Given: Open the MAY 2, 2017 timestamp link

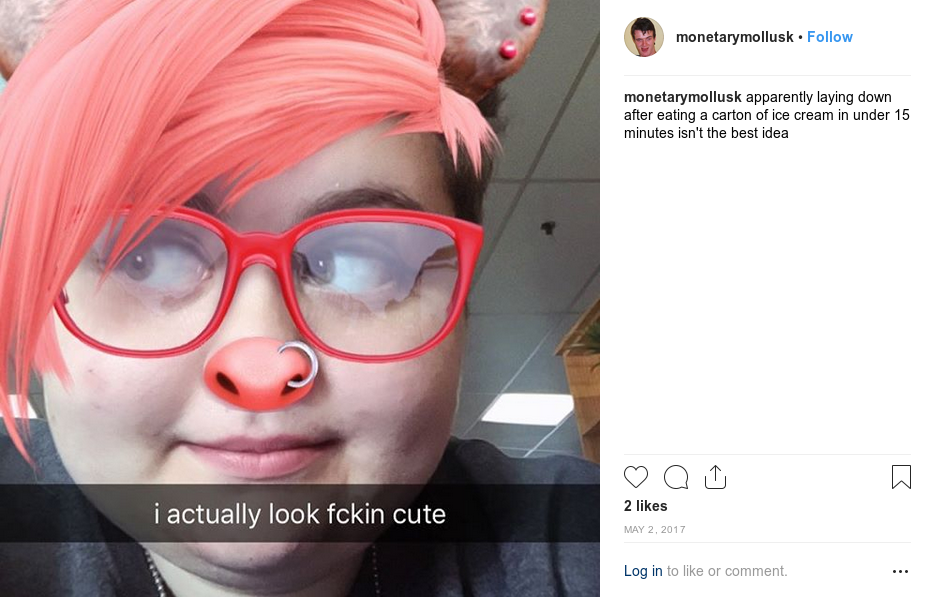Looking at the screenshot, I should click(x=655, y=529).
